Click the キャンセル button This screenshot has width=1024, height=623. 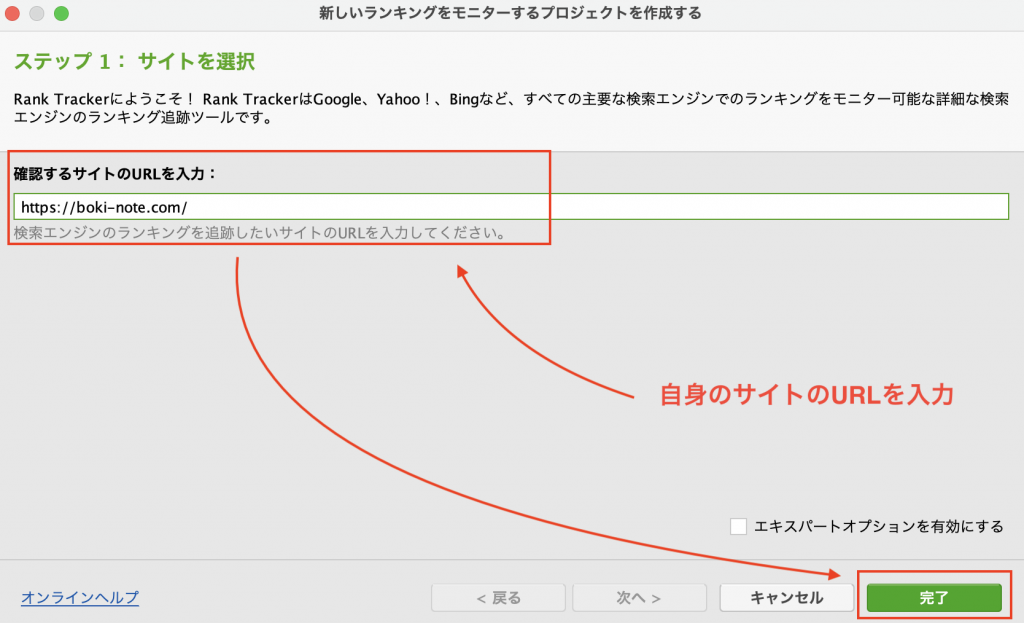pyautogui.click(x=786, y=598)
